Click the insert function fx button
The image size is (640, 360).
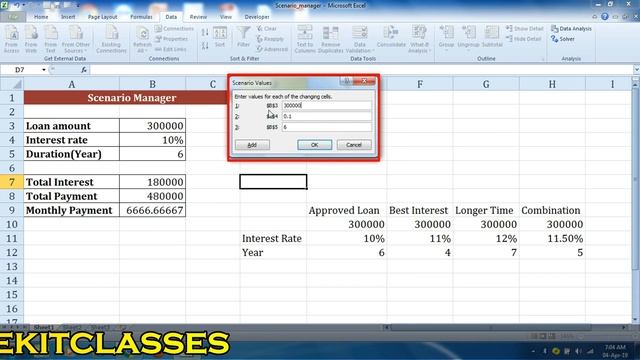pos(84,70)
